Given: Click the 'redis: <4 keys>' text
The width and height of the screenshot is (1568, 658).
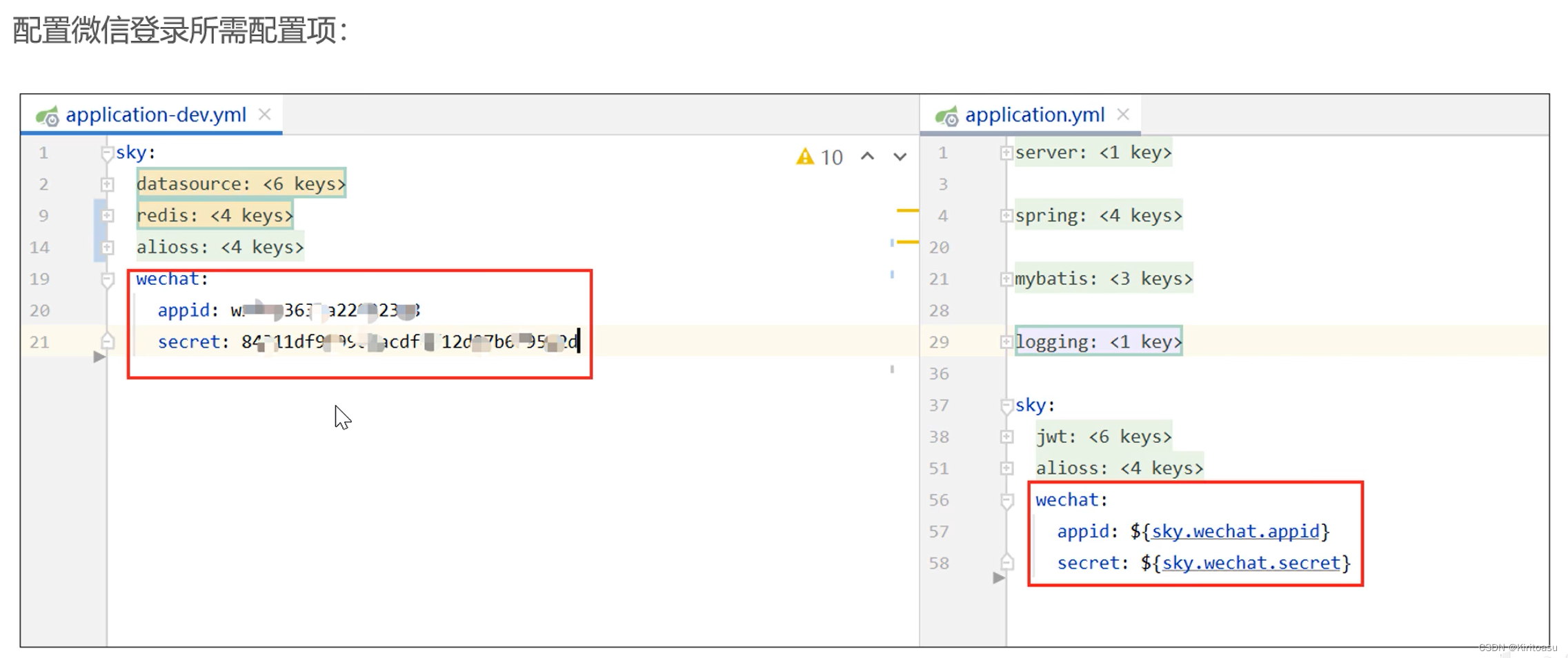Looking at the screenshot, I should coord(215,216).
